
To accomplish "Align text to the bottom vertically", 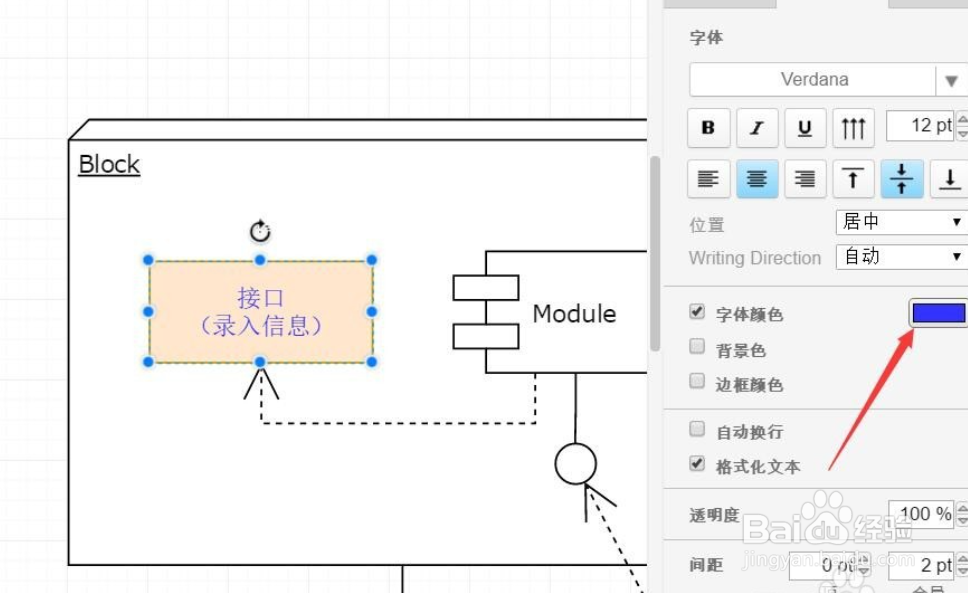I will coord(950,179).
